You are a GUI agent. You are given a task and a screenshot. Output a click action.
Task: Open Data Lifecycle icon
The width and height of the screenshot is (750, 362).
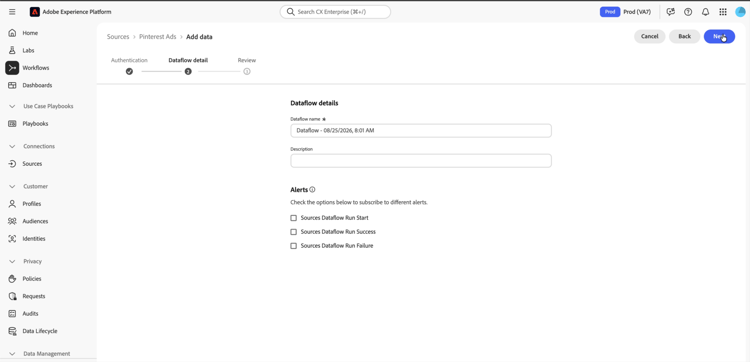click(12, 331)
